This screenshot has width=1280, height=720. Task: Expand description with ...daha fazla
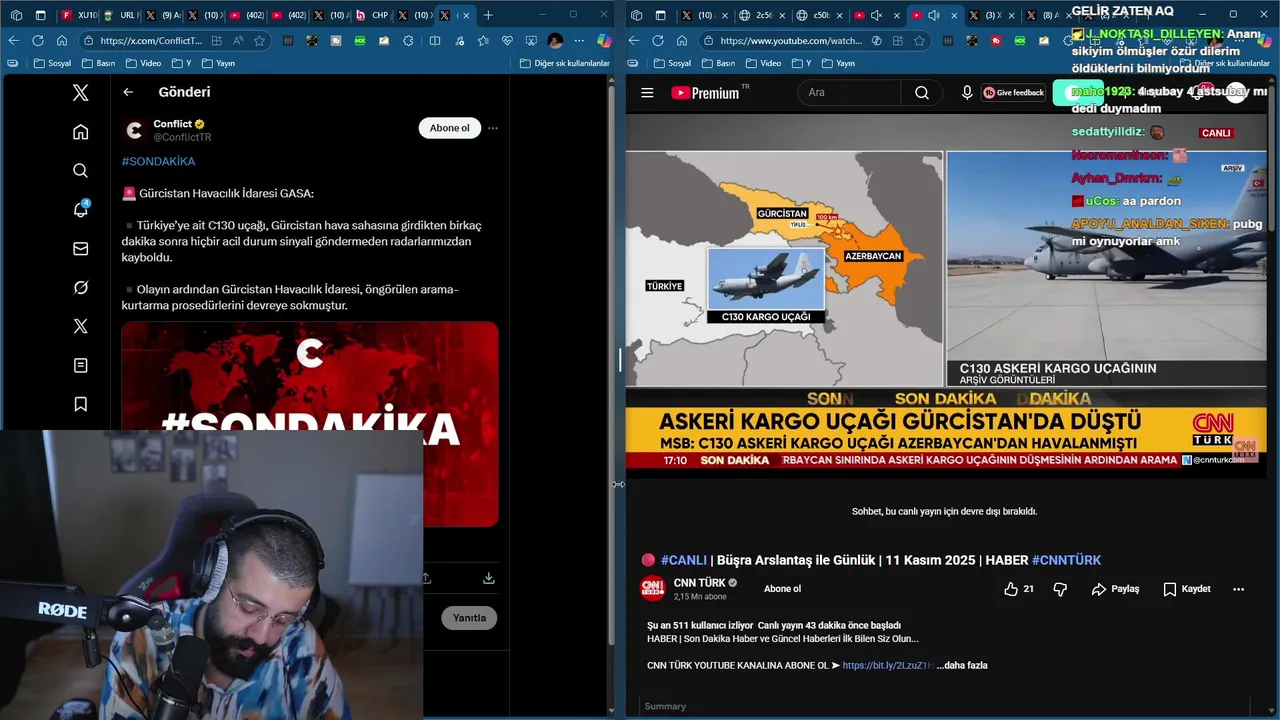[x=961, y=665]
